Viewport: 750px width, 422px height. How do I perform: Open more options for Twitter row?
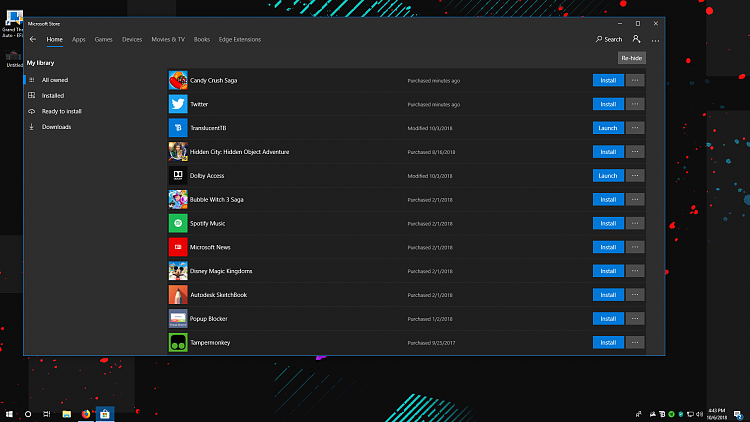(x=635, y=104)
